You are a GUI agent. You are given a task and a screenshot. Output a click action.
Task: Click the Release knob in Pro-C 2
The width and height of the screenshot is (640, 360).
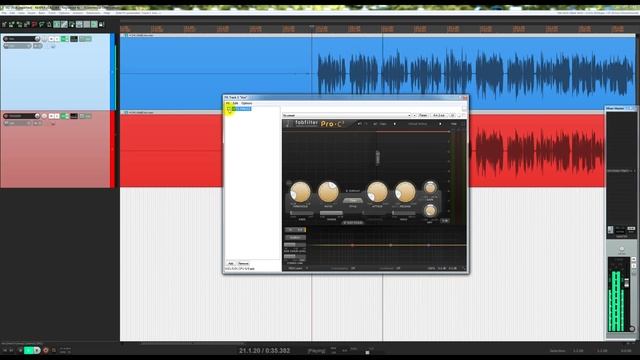coord(405,192)
